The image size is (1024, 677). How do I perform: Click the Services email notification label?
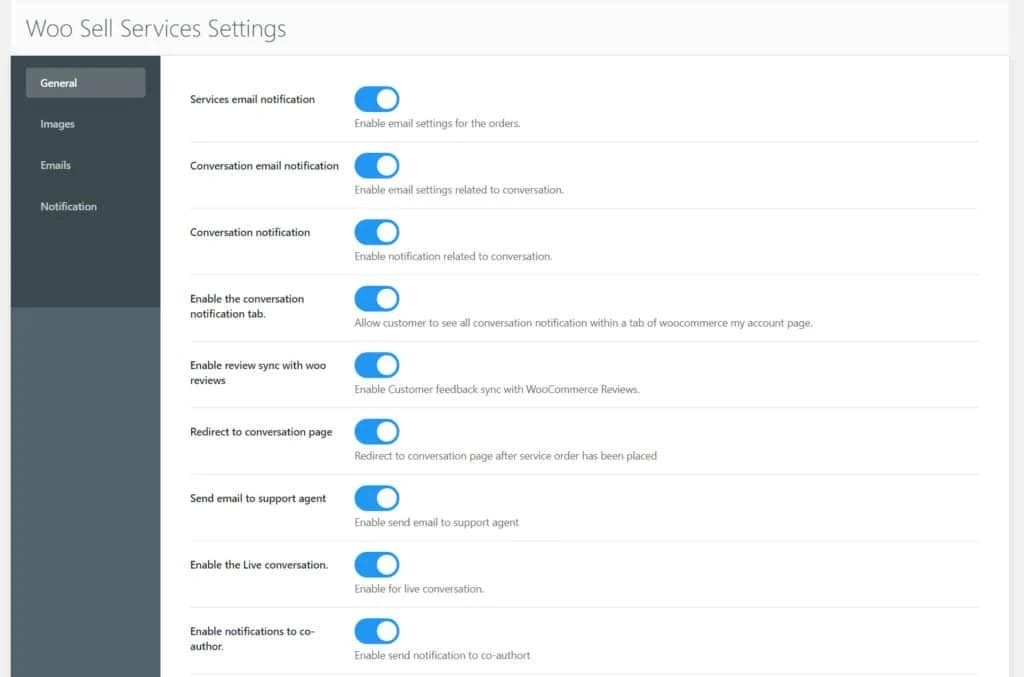tap(252, 99)
